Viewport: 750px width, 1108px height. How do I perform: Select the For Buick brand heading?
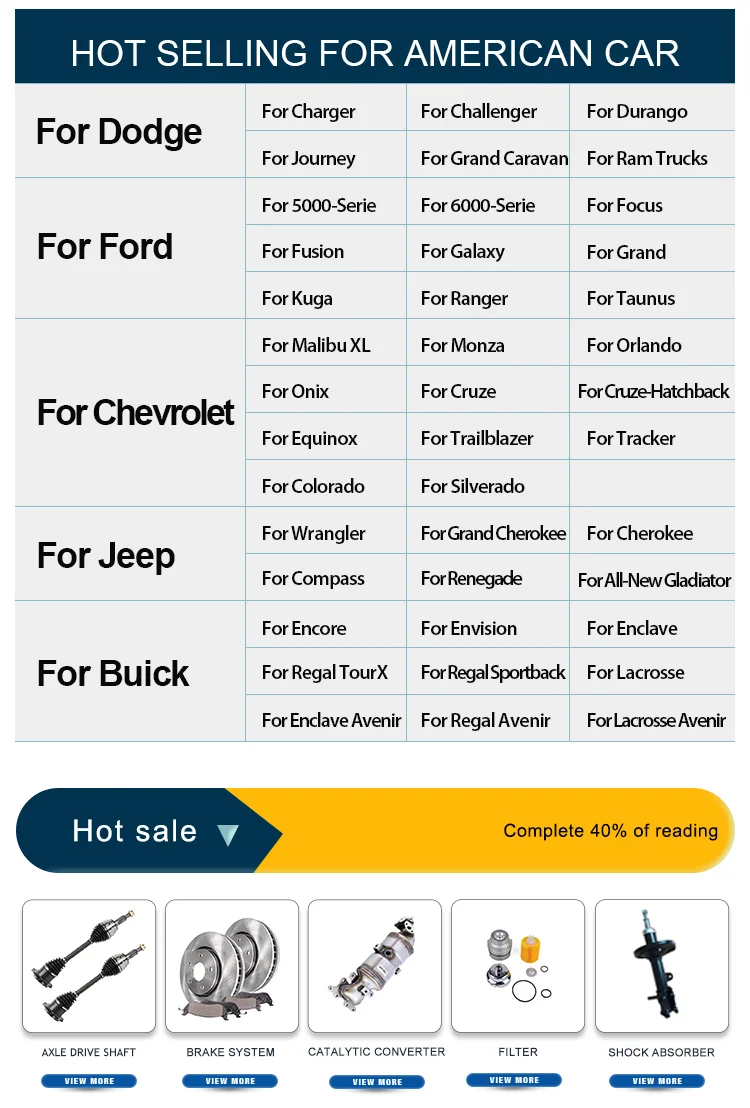click(x=113, y=674)
